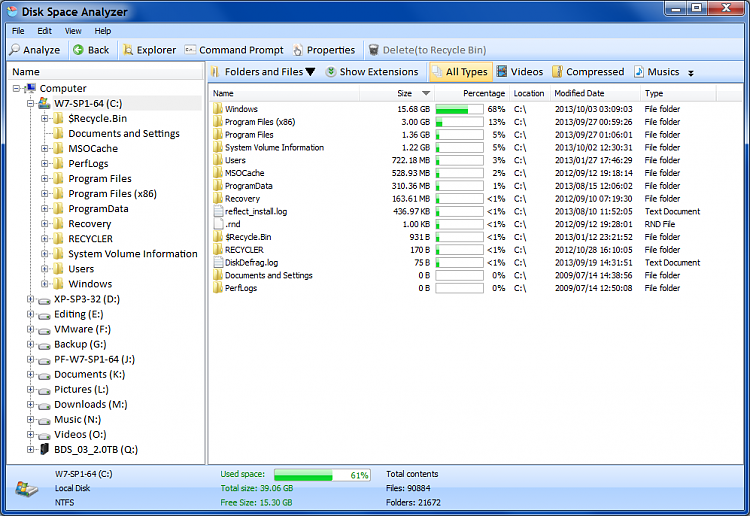Sort by the Modified Date column header
Screen dimensions: 750x516
tap(595, 93)
